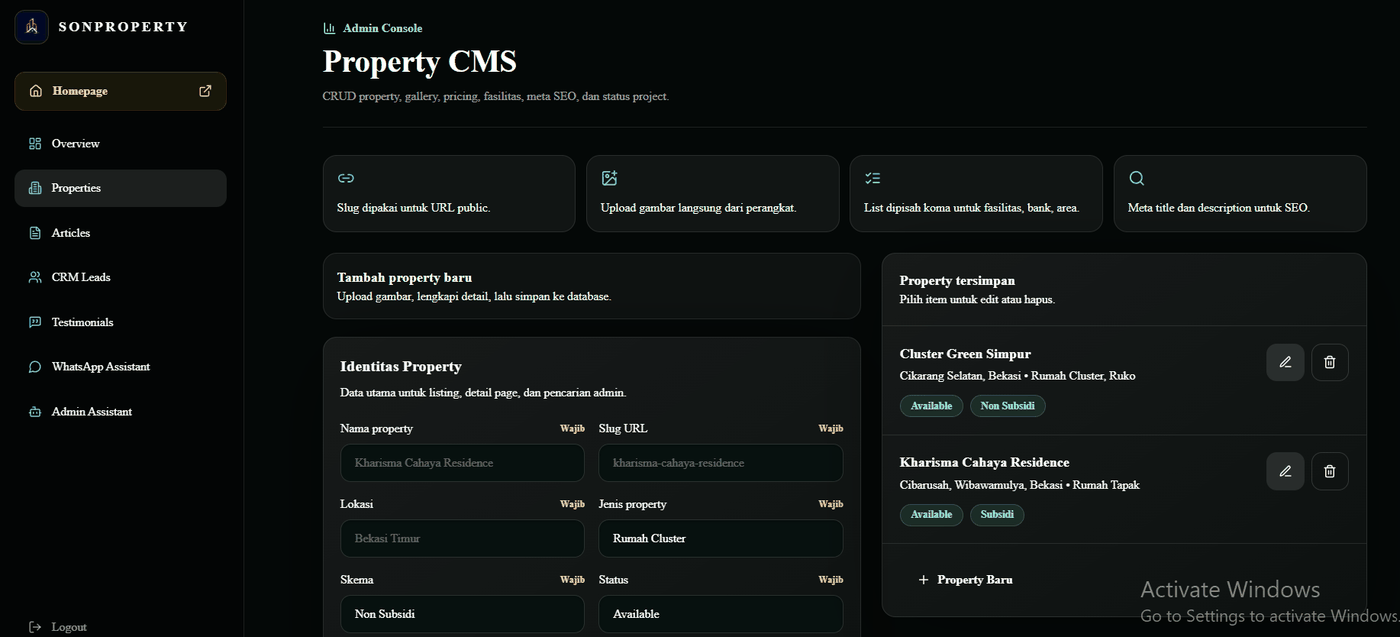Image resolution: width=1400 pixels, height=637 pixels.
Task: Click the SONPROPERTY brand text
Action: 123,27
